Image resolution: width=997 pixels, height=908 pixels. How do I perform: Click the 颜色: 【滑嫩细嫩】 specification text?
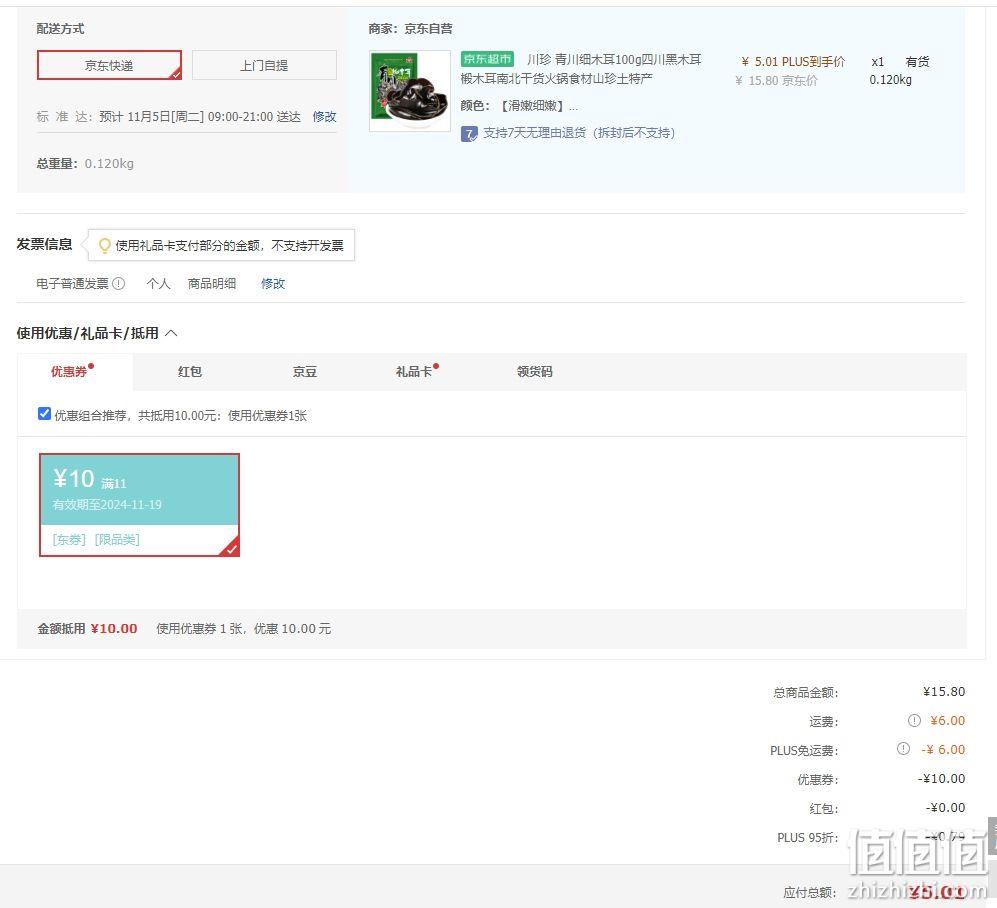(519, 106)
